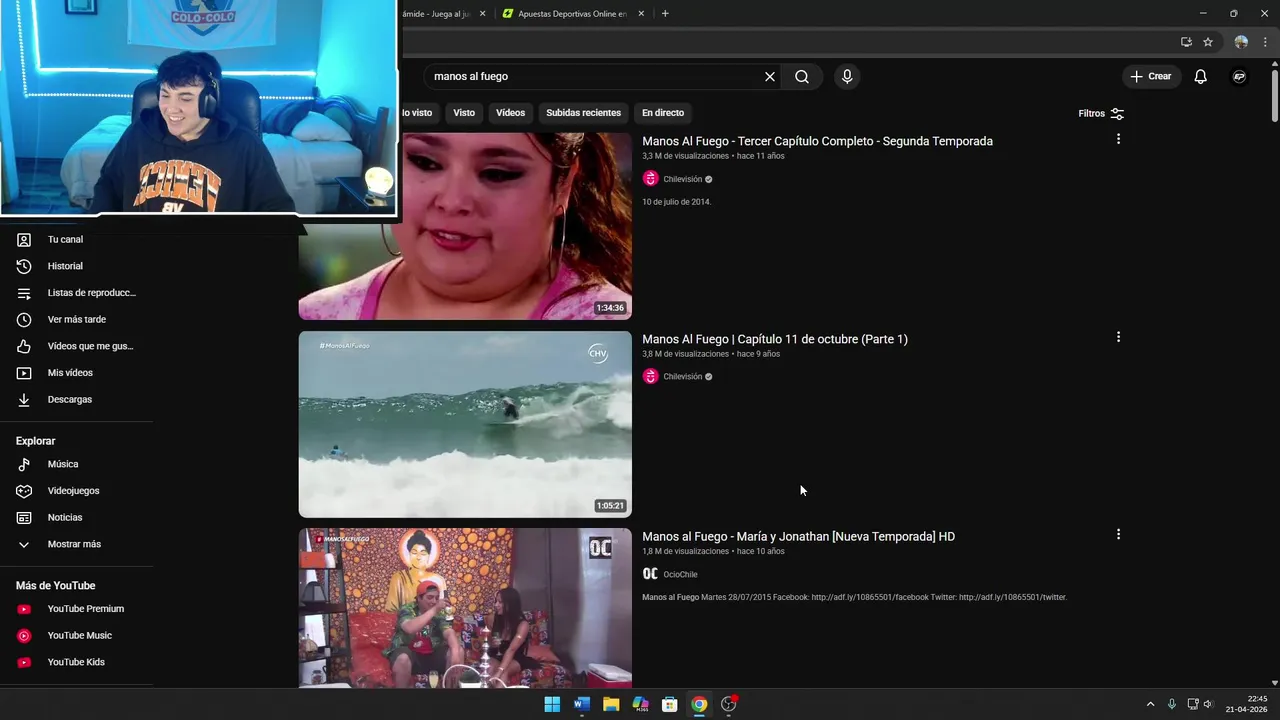Open 'Manos Al Fuego | Capítulo 11 de octubre (Parte 1)' title
The height and width of the screenshot is (720, 1280).
coord(775,339)
